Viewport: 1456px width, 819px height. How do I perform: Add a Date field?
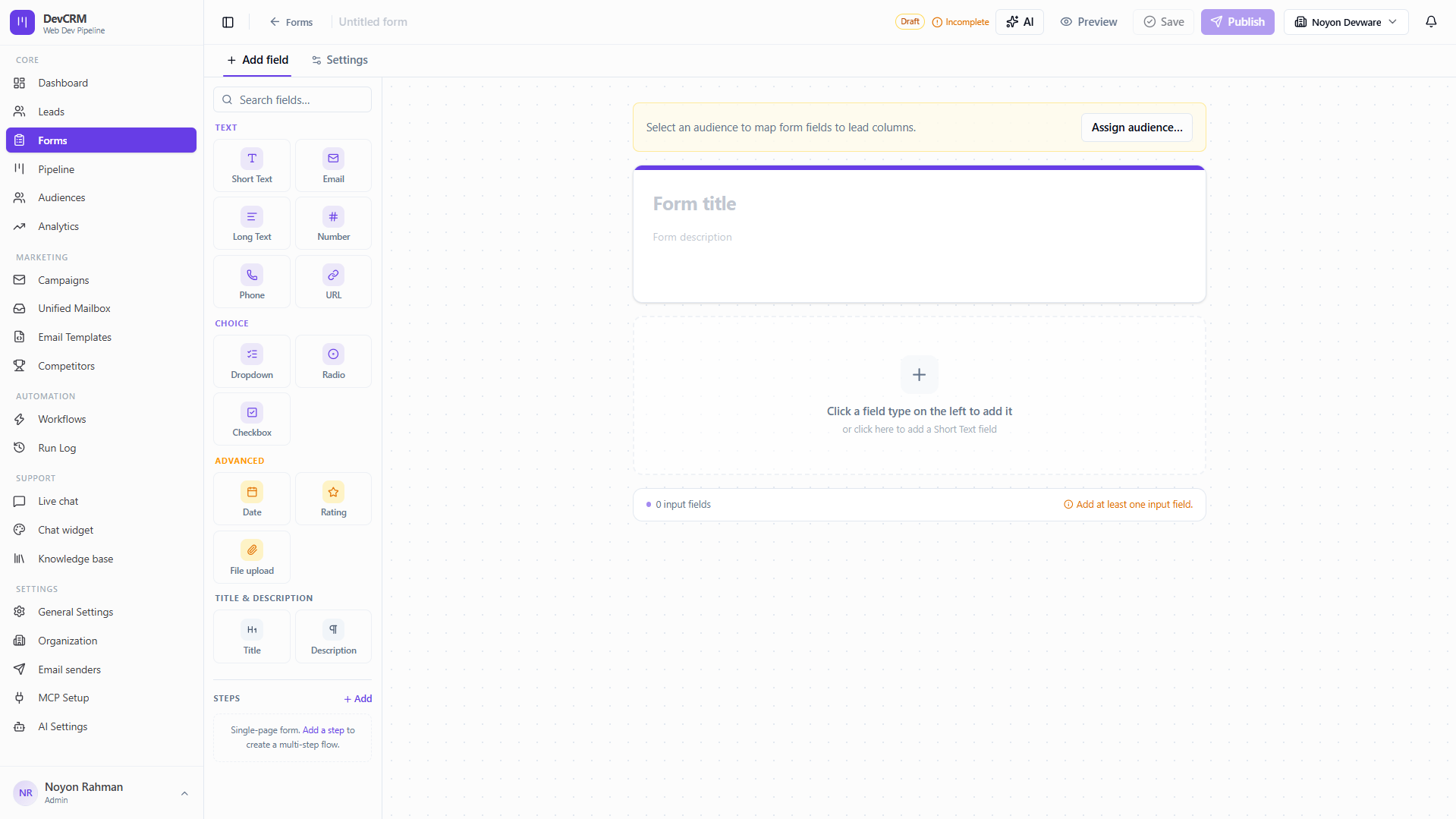pos(252,499)
